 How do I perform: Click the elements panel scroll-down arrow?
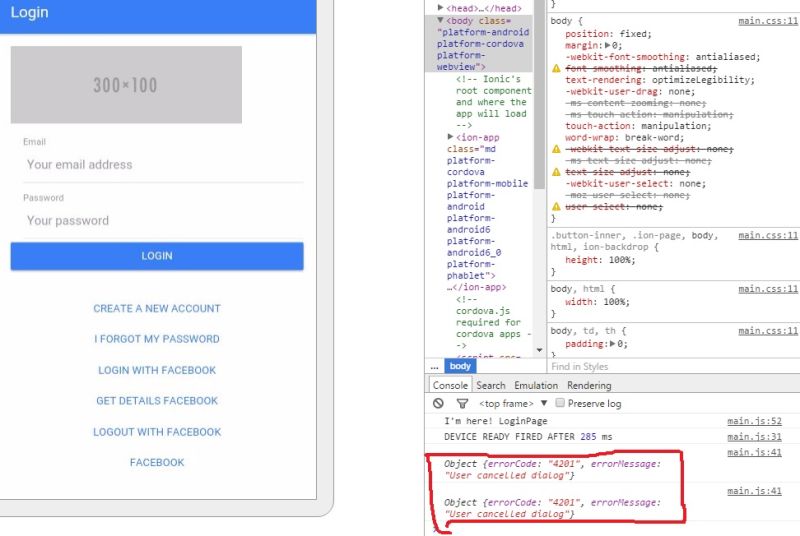point(539,350)
